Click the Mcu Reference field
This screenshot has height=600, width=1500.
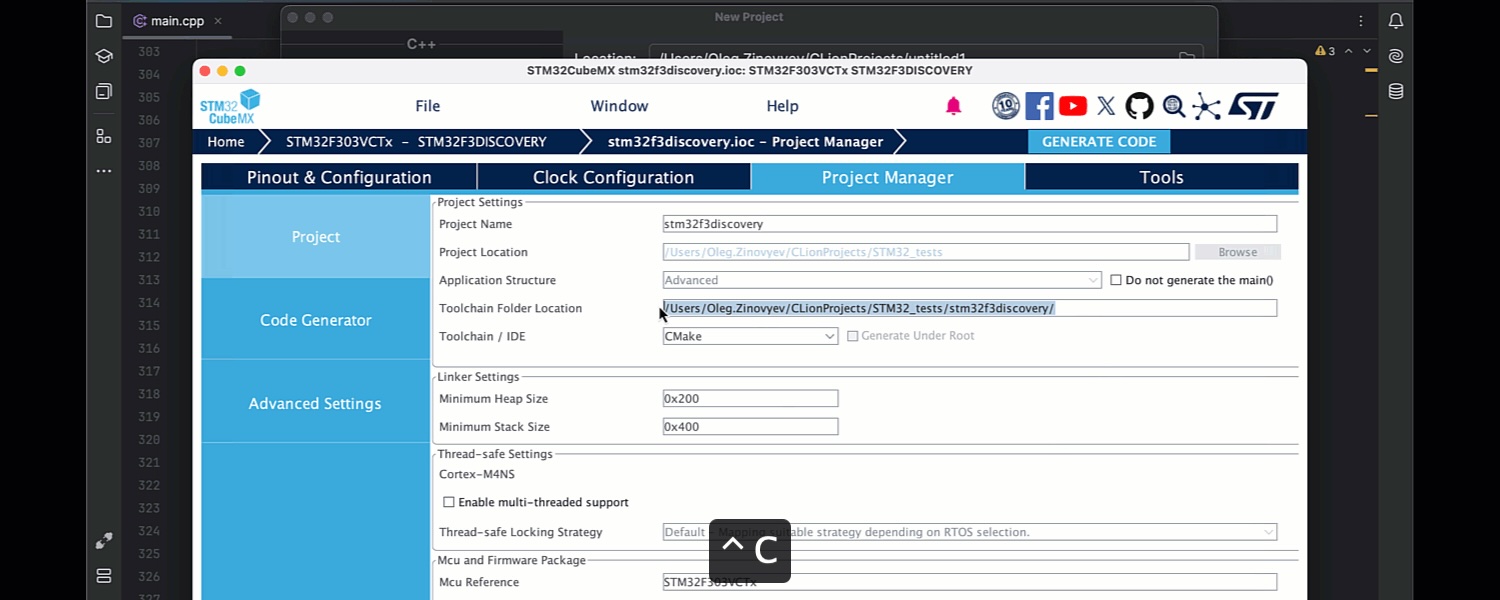[970, 582]
